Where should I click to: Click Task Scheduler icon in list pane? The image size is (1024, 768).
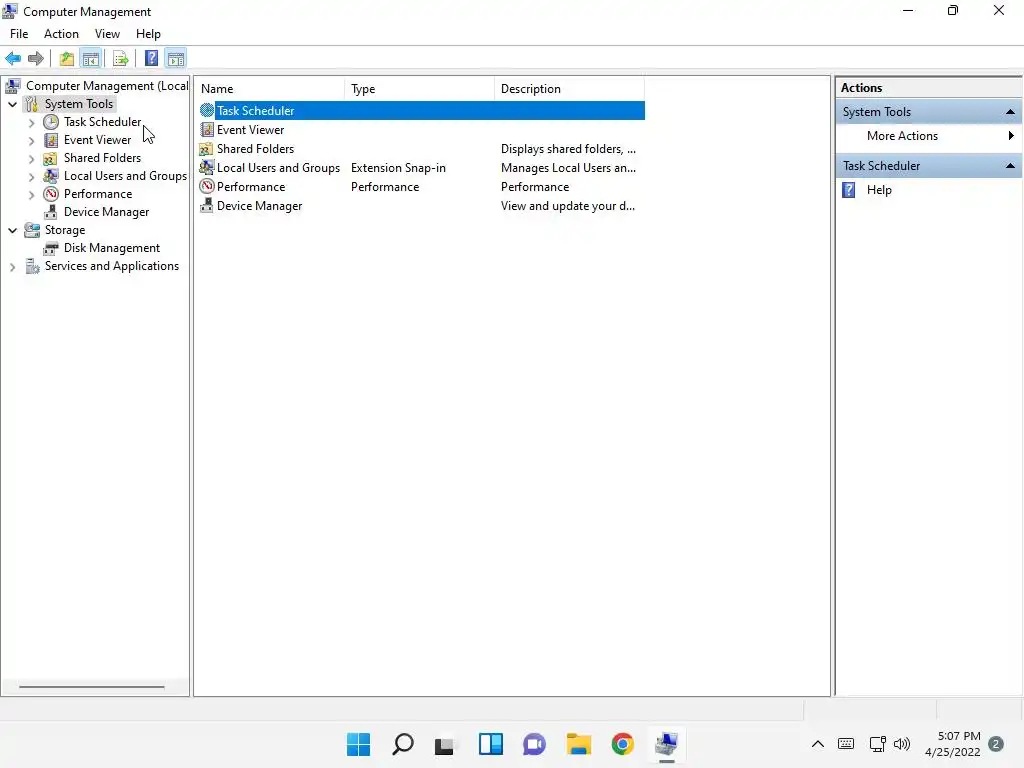click(x=207, y=110)
